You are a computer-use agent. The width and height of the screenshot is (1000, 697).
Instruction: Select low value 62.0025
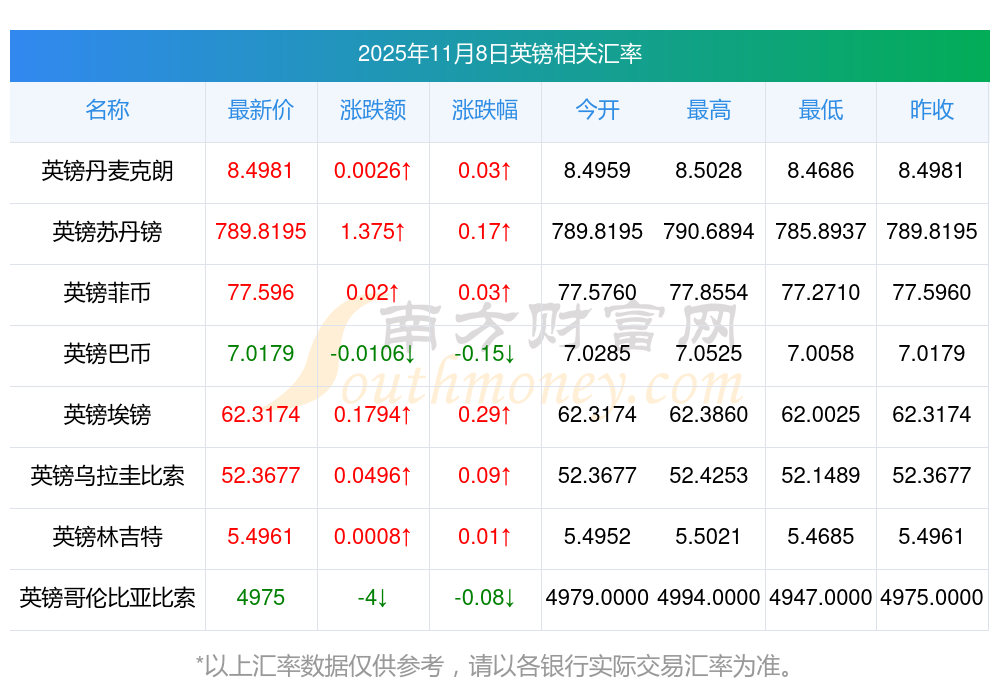pos(821,414)
